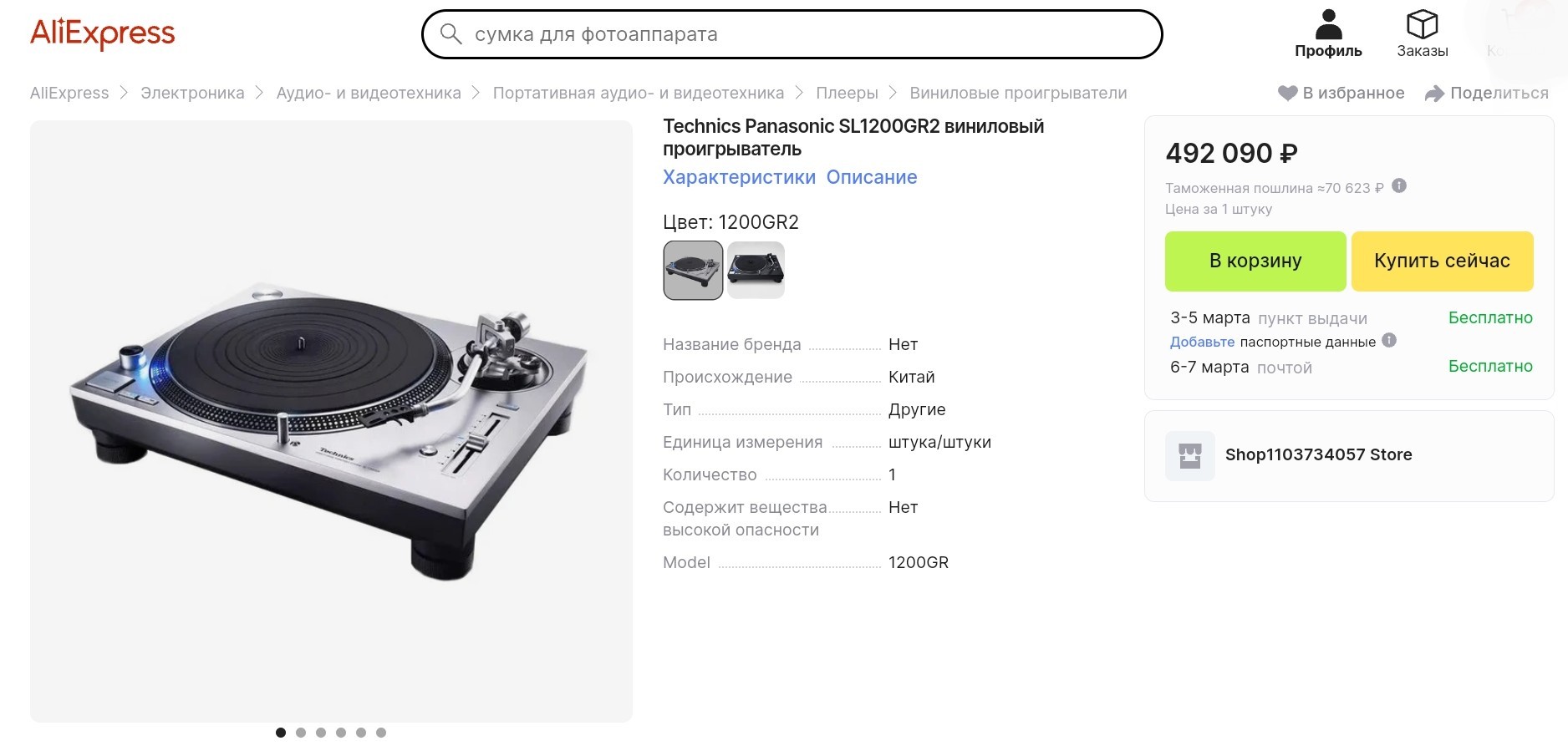Click the search magnifier icon

click(451, 34)
